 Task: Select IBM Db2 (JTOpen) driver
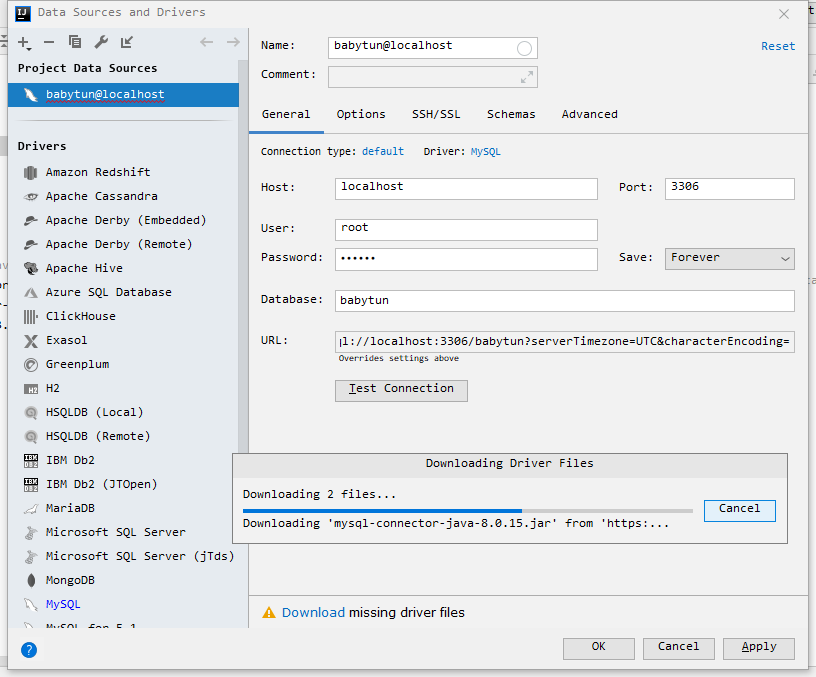tap(101, 484)
